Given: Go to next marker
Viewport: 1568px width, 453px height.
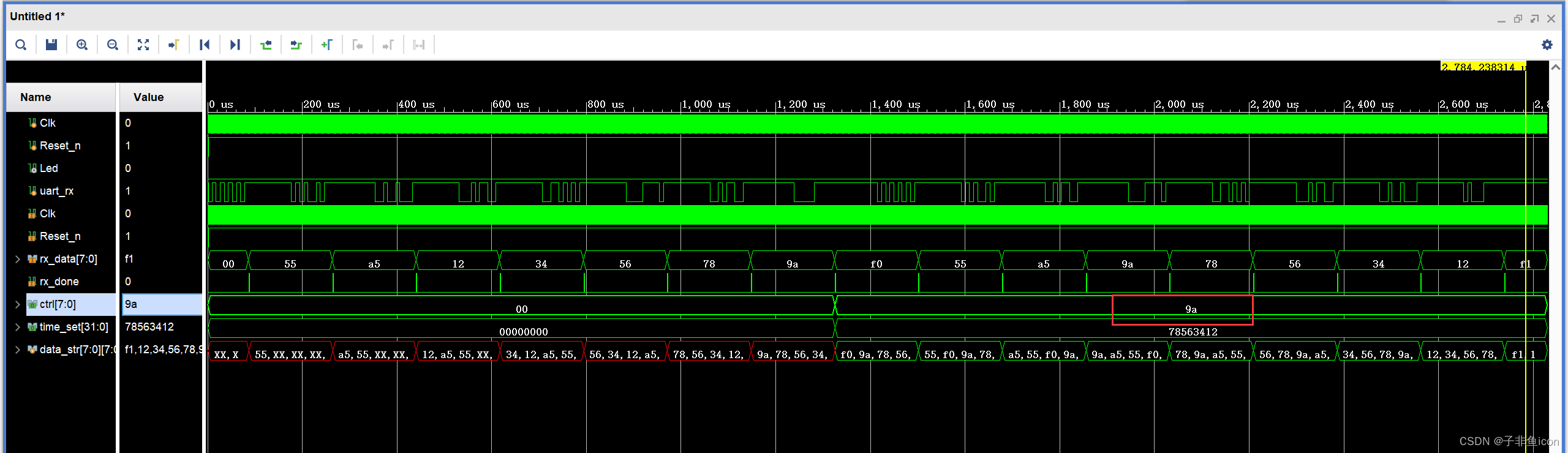Looking at the screenshot, I should pyautogui.click(x=388, y=45).
